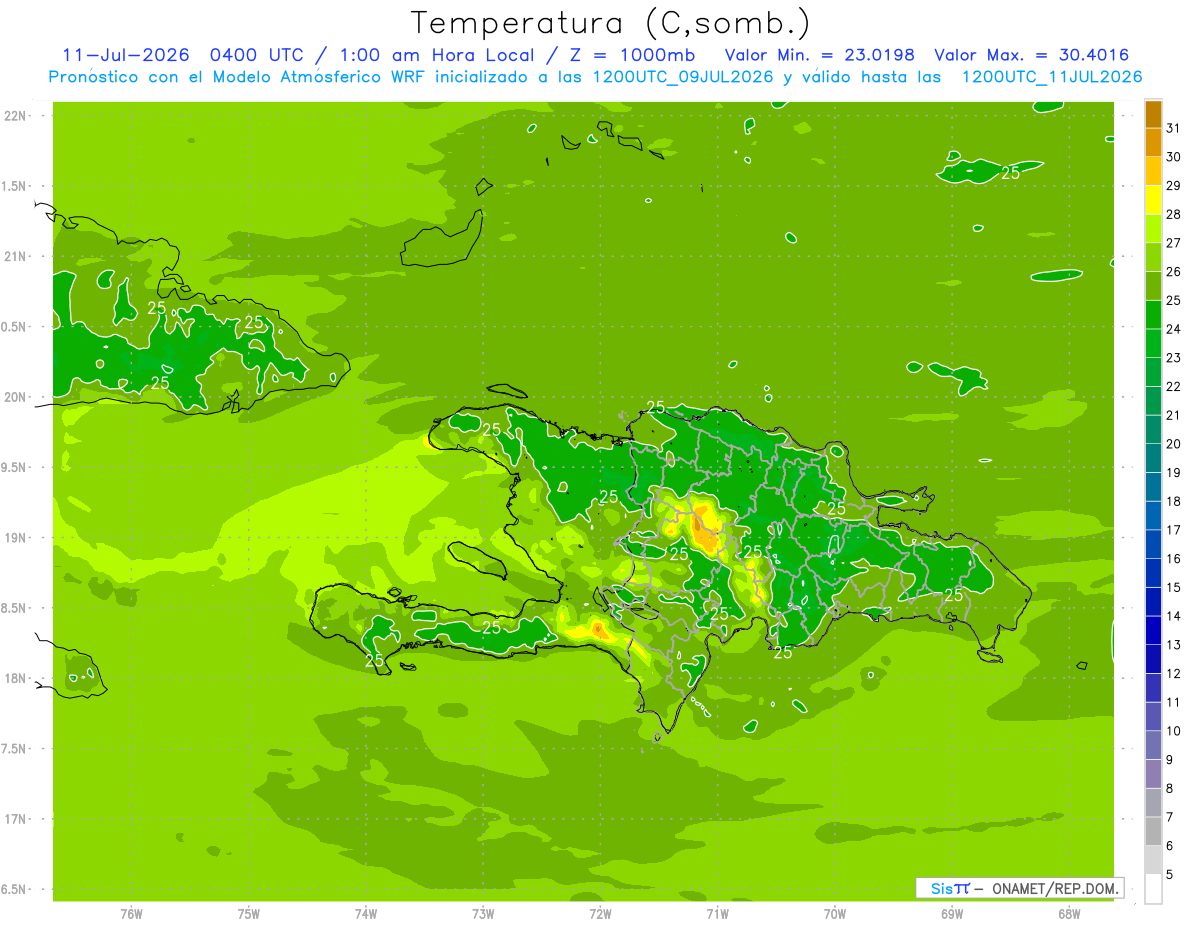1200x927 pixels.
Task: Click the blue legend swatch between 14 and 15
Action: (x=1153, y=602)
